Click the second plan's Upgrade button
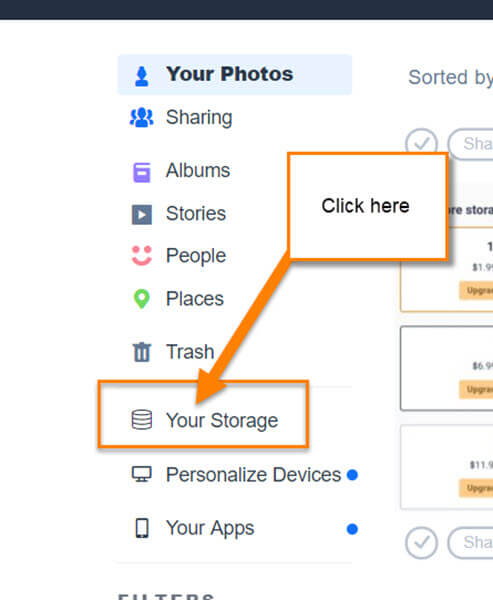The height and width of the screenshot is (600, 493). [x=476, y=390]
